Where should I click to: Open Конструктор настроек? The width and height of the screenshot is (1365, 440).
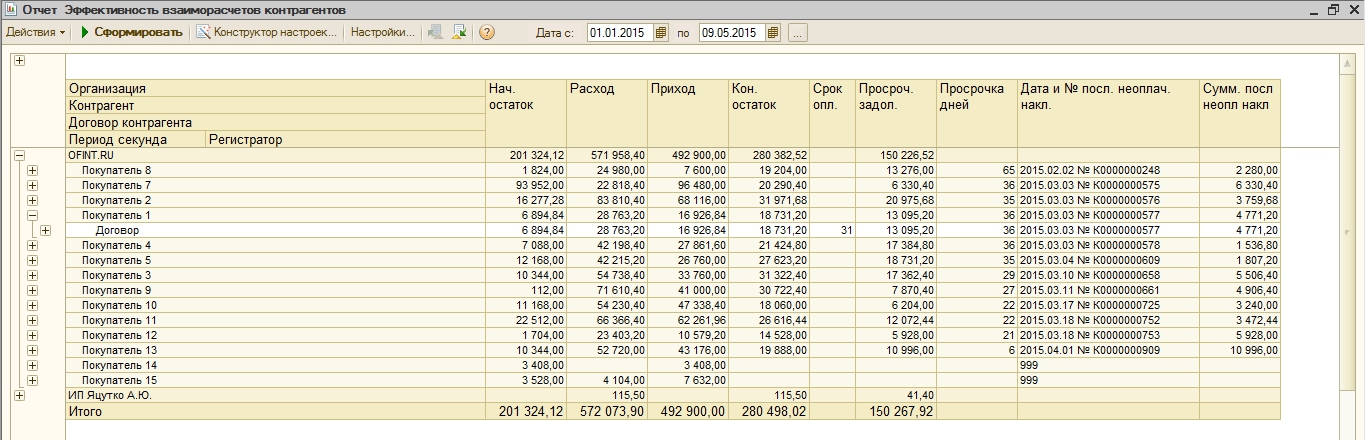(267, 32)
